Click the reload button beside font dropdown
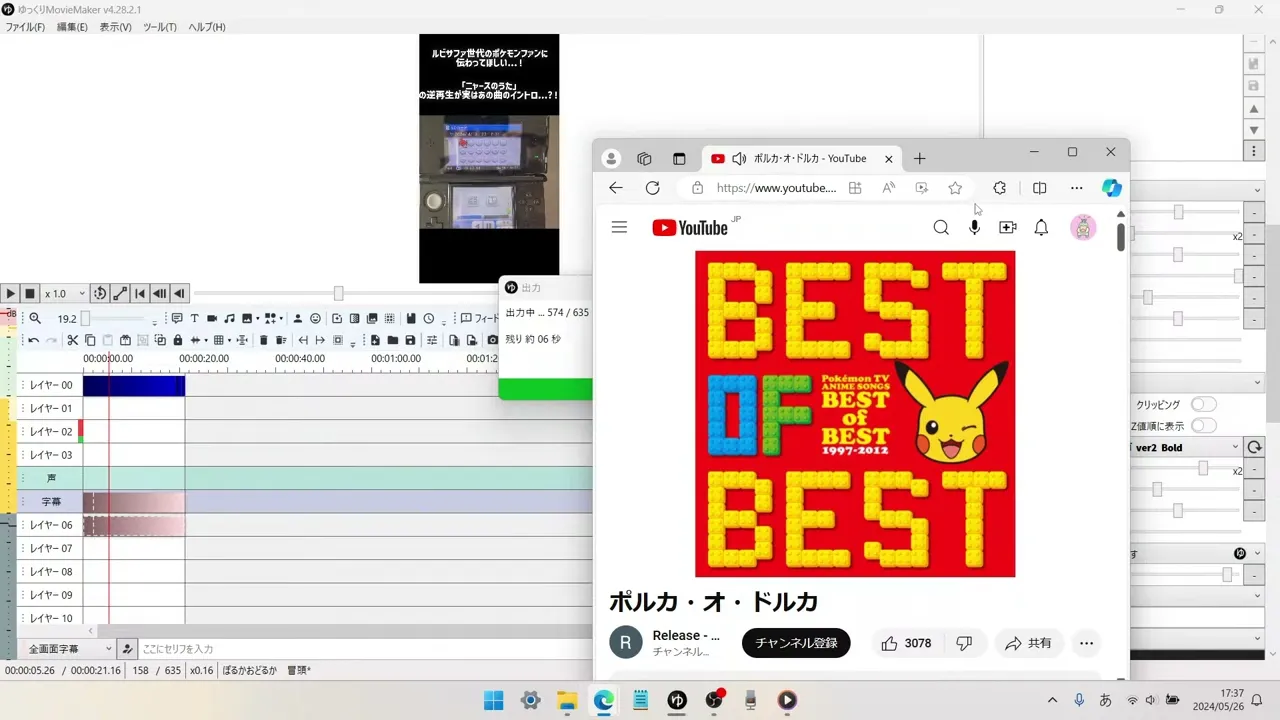Screen dimensions: 1280x720 tap(1254, 447)
